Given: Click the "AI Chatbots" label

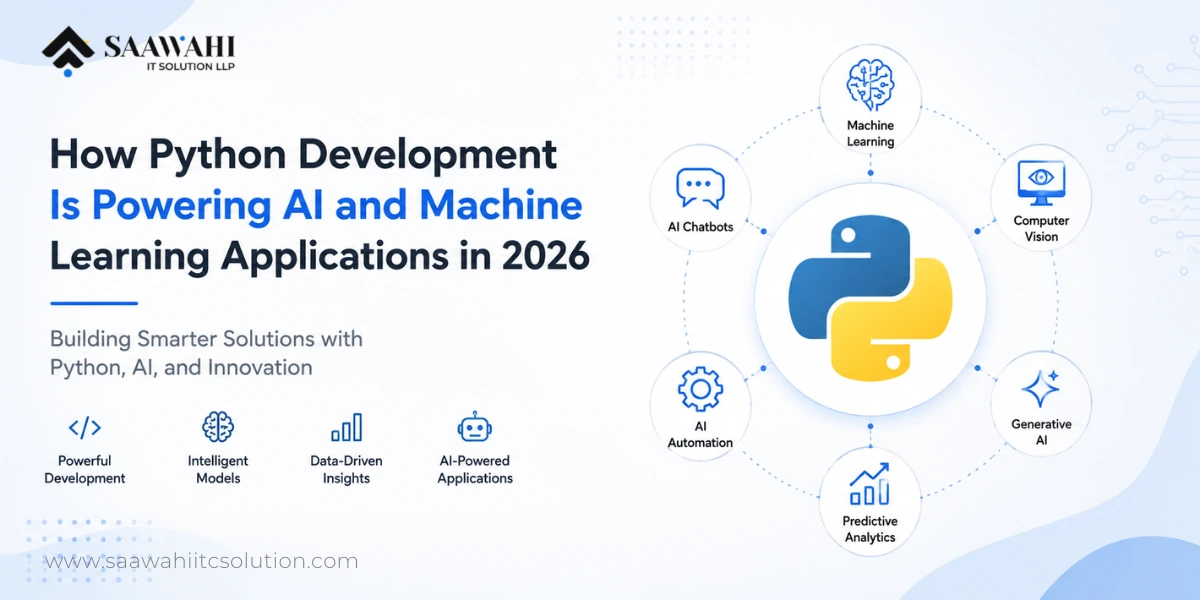Looking at the screenshot, I should 700,227.
